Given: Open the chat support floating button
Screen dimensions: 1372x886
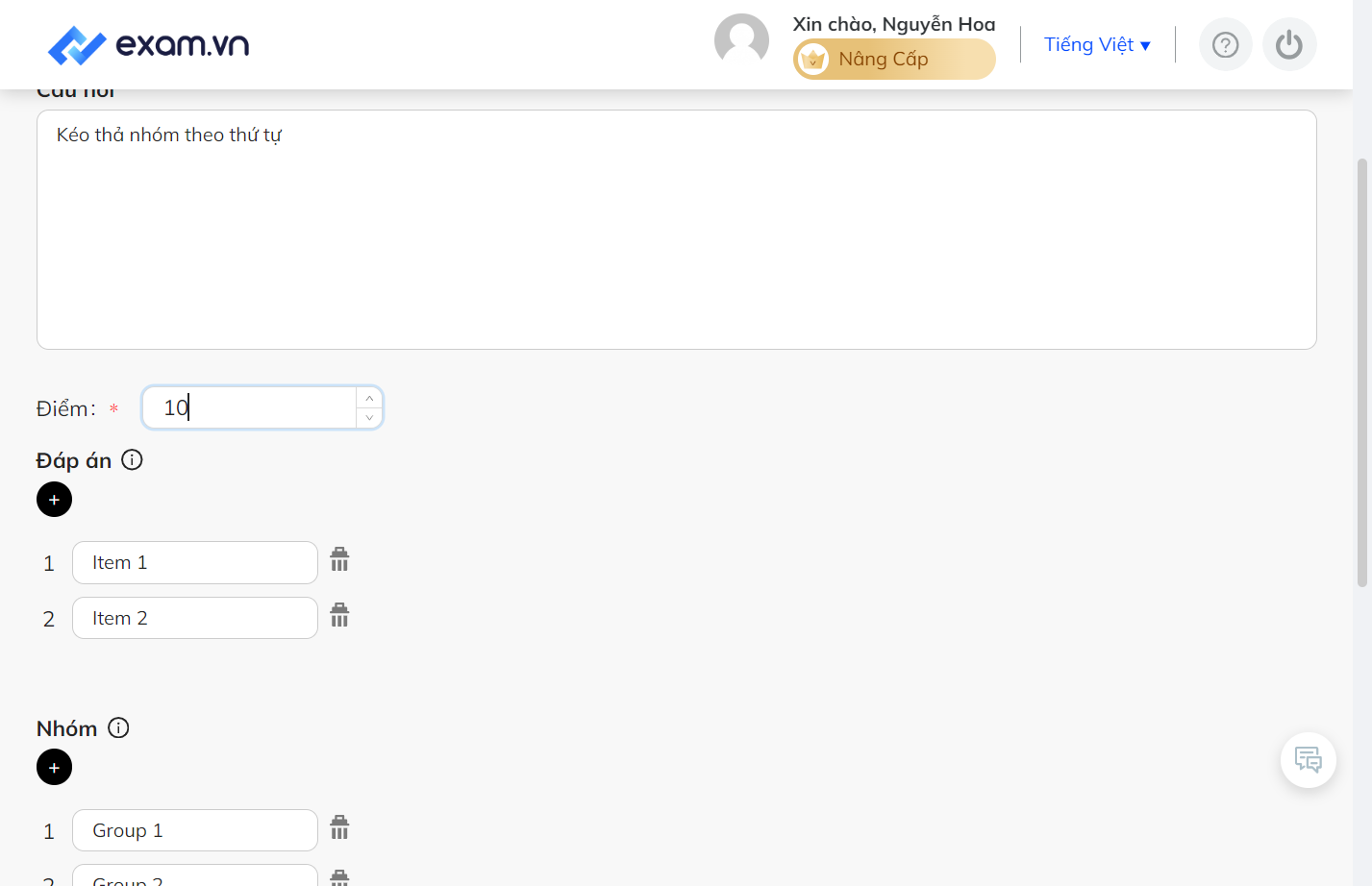Looking at the screenshot, I should pos(1308,760).
